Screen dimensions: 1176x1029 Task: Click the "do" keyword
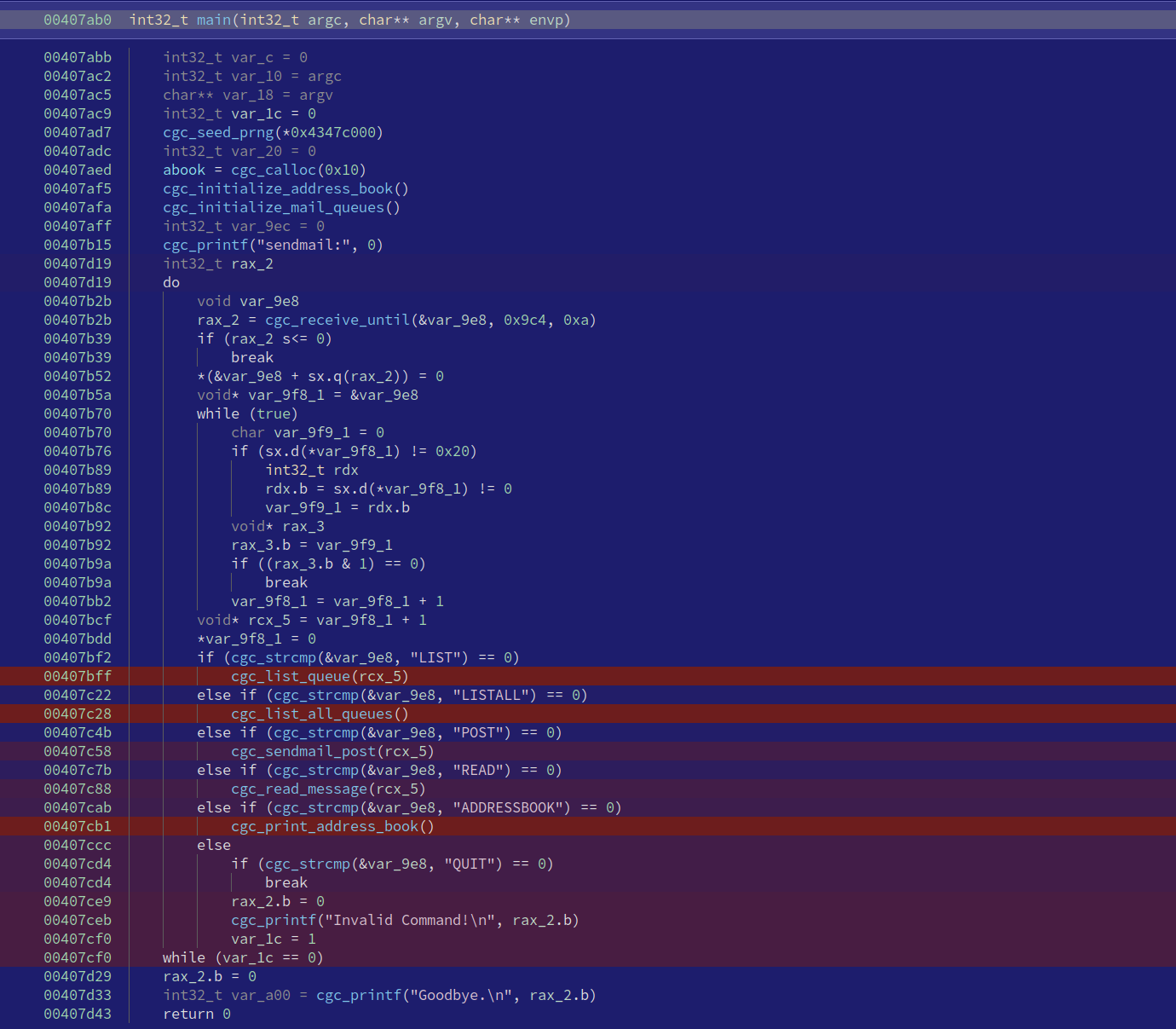pos(171,282)
